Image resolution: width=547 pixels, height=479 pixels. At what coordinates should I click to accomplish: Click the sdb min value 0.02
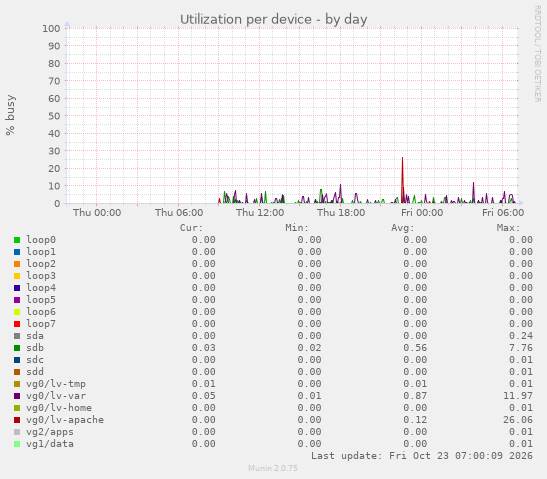[309, 348]
